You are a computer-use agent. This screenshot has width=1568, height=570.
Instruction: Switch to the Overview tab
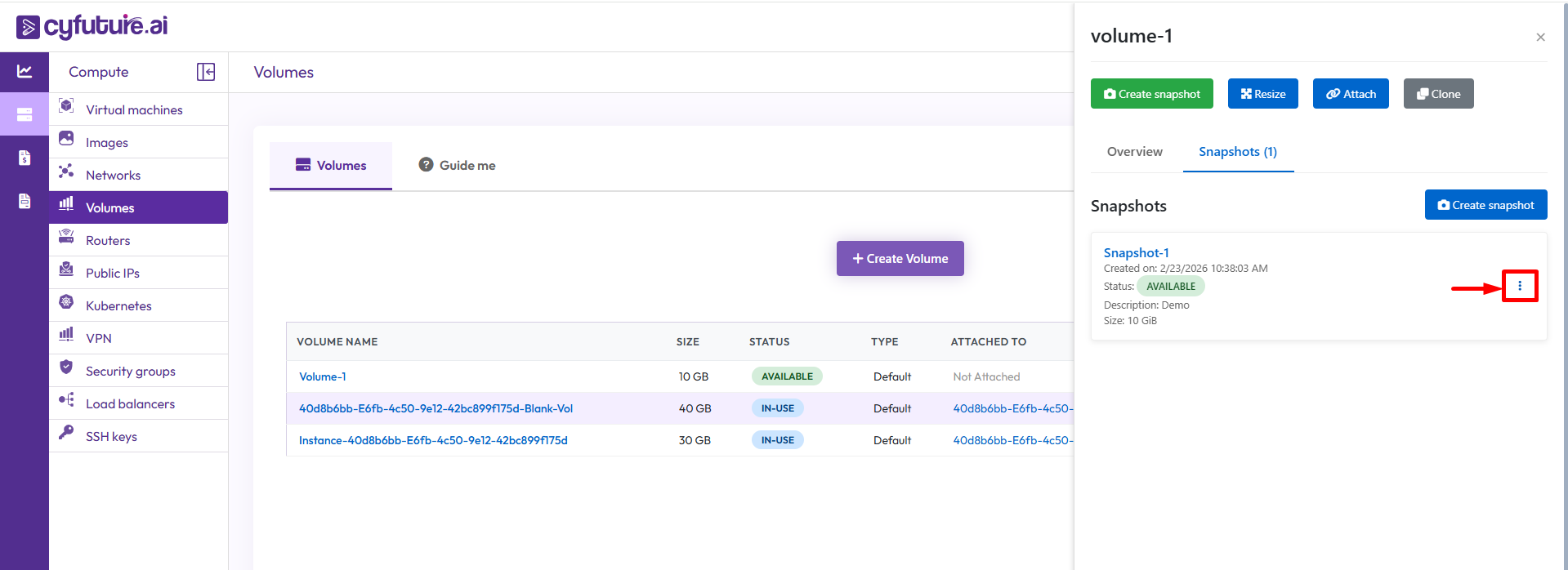(1134, 152)
